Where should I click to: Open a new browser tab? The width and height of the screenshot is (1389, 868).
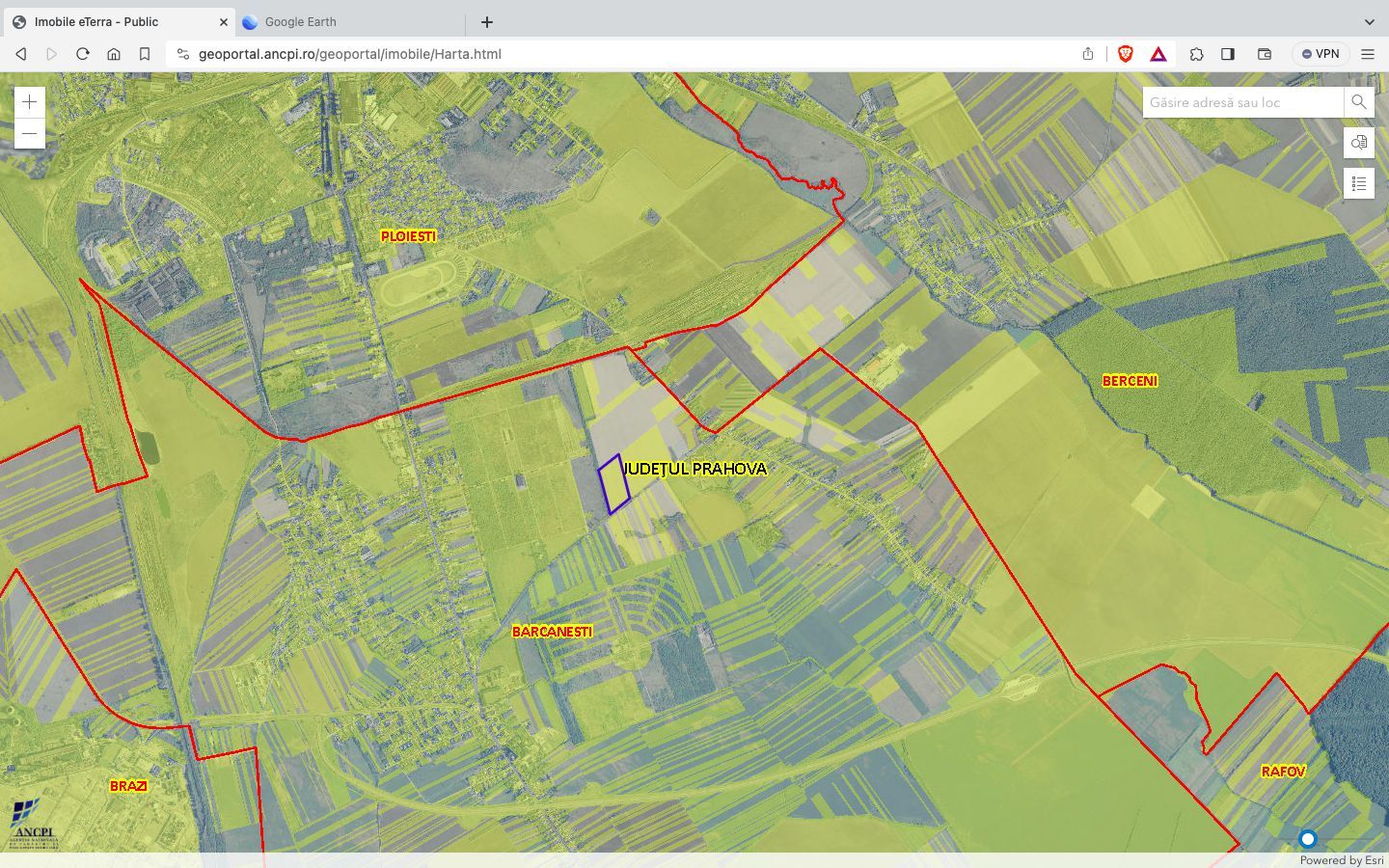[486, 21]
